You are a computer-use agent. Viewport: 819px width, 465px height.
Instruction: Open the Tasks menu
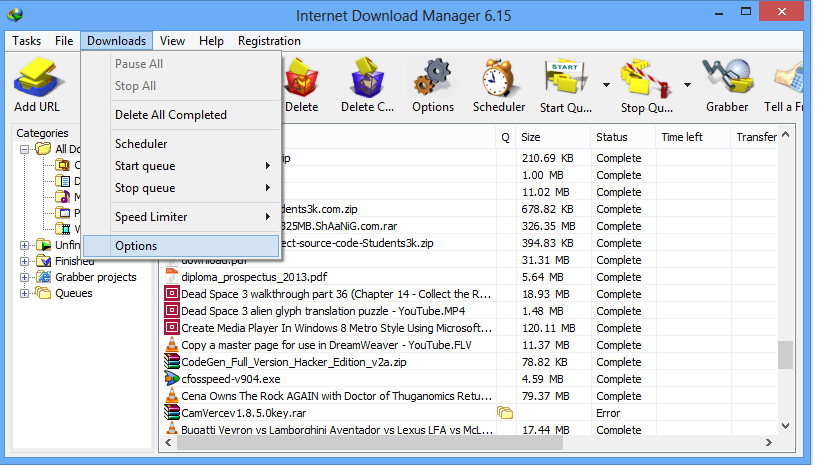(27, 41)
